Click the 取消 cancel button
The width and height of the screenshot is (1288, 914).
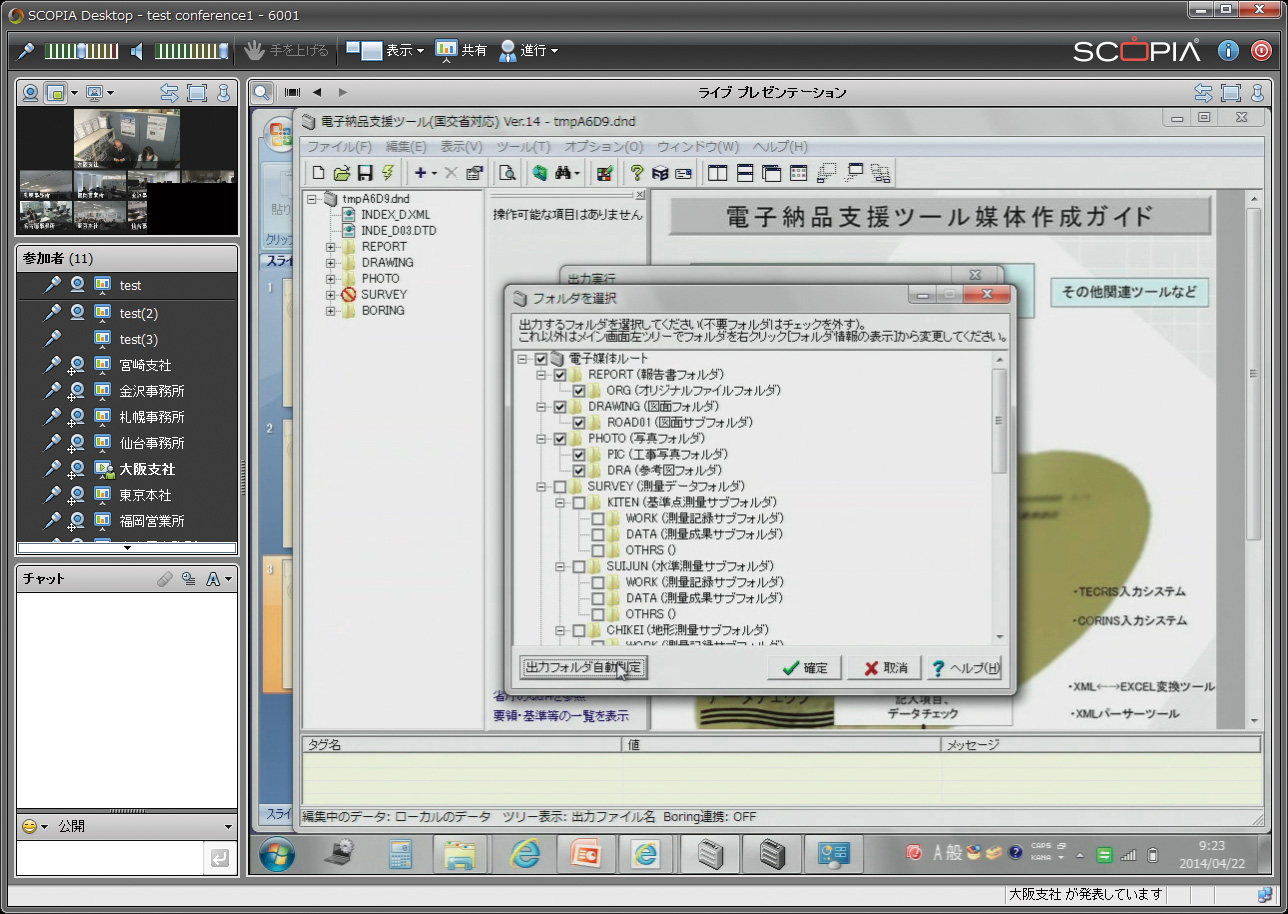(x=884, y=668)
